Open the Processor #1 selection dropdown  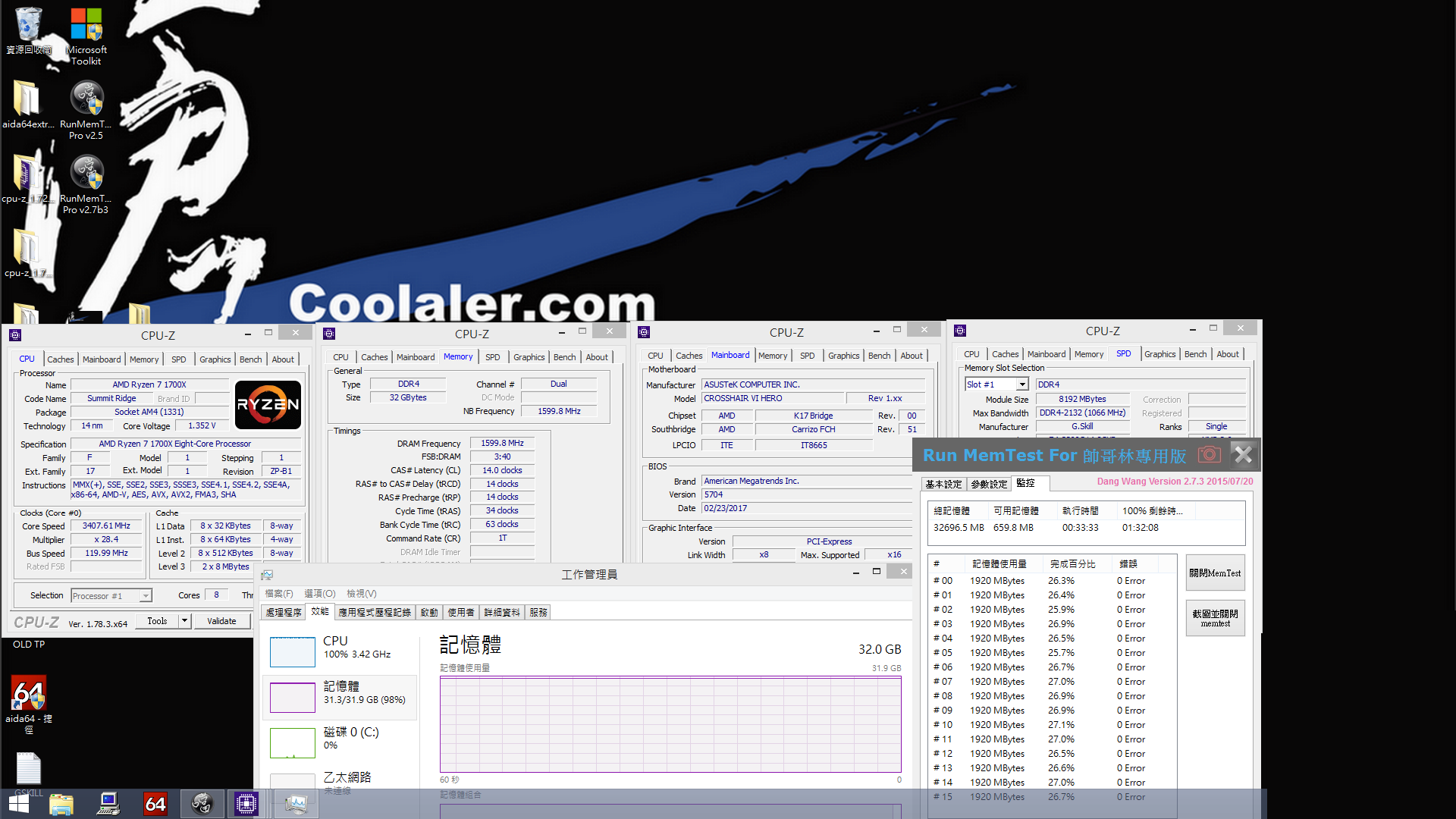click(111, 596)
